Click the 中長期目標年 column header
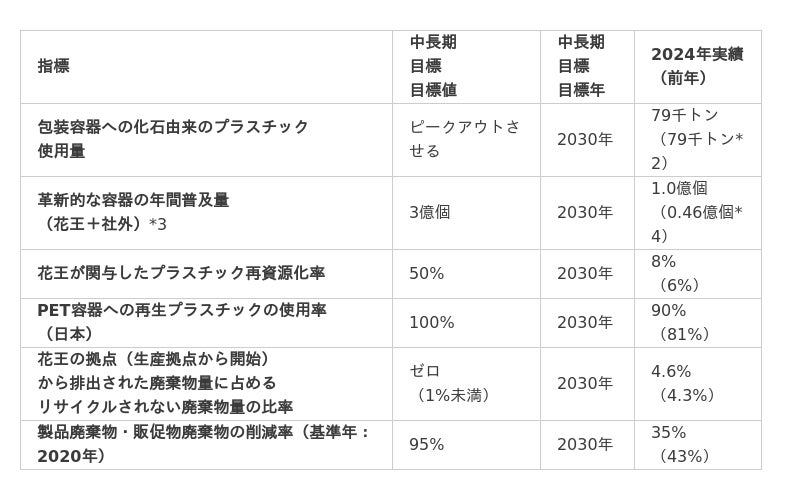This screenshot has width=800, height=500. click(x=581, y=66)
